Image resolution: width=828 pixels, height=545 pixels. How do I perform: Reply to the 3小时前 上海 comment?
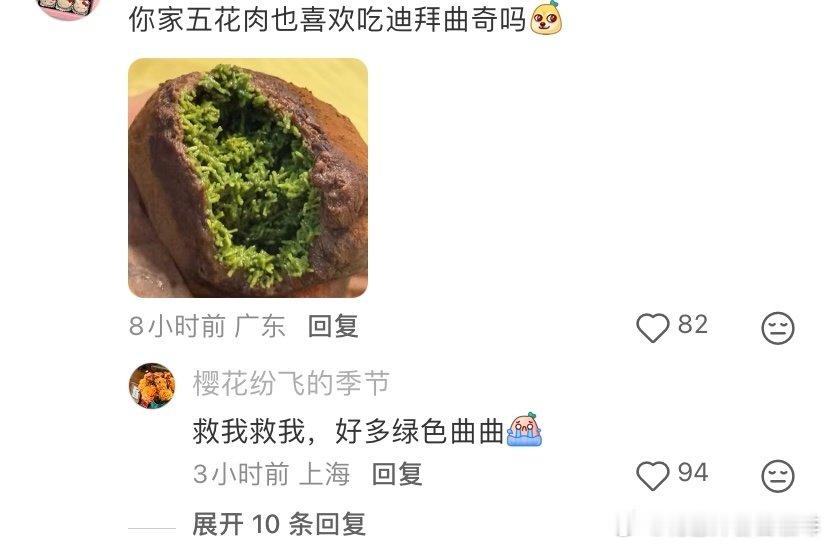click(x=397, y=474)
